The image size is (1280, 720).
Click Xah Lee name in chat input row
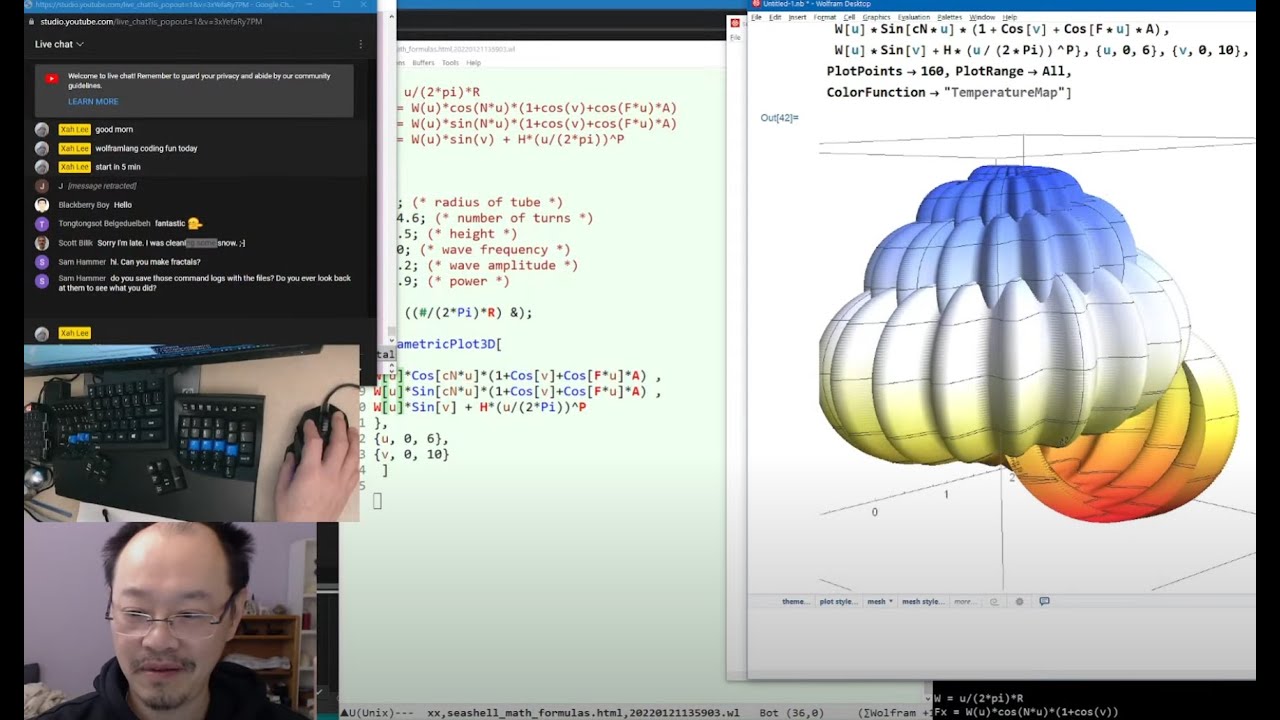pyautogui.click(x=74, y=333)
